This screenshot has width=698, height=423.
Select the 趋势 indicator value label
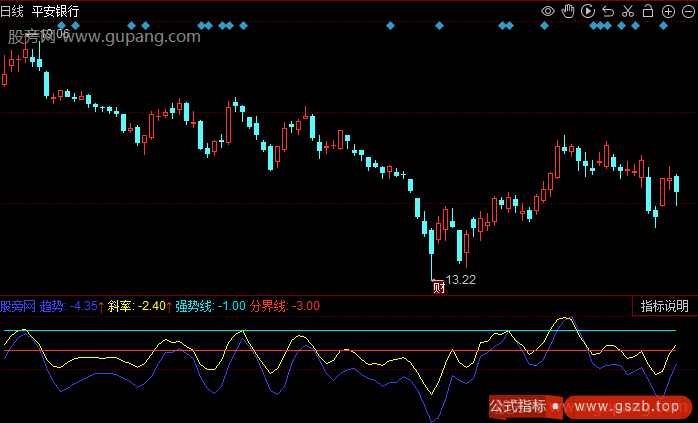(70, 306)
